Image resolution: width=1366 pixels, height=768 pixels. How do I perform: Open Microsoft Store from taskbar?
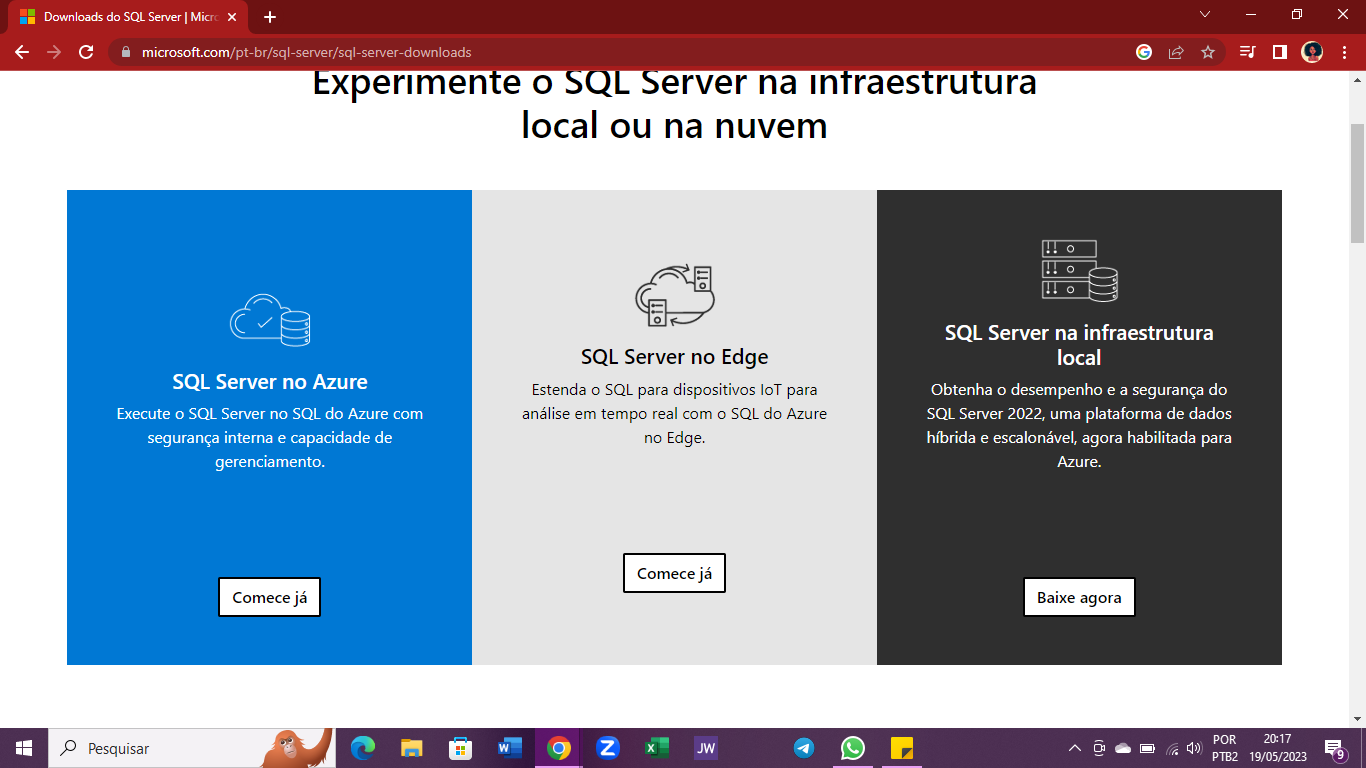tap(461, 748)
